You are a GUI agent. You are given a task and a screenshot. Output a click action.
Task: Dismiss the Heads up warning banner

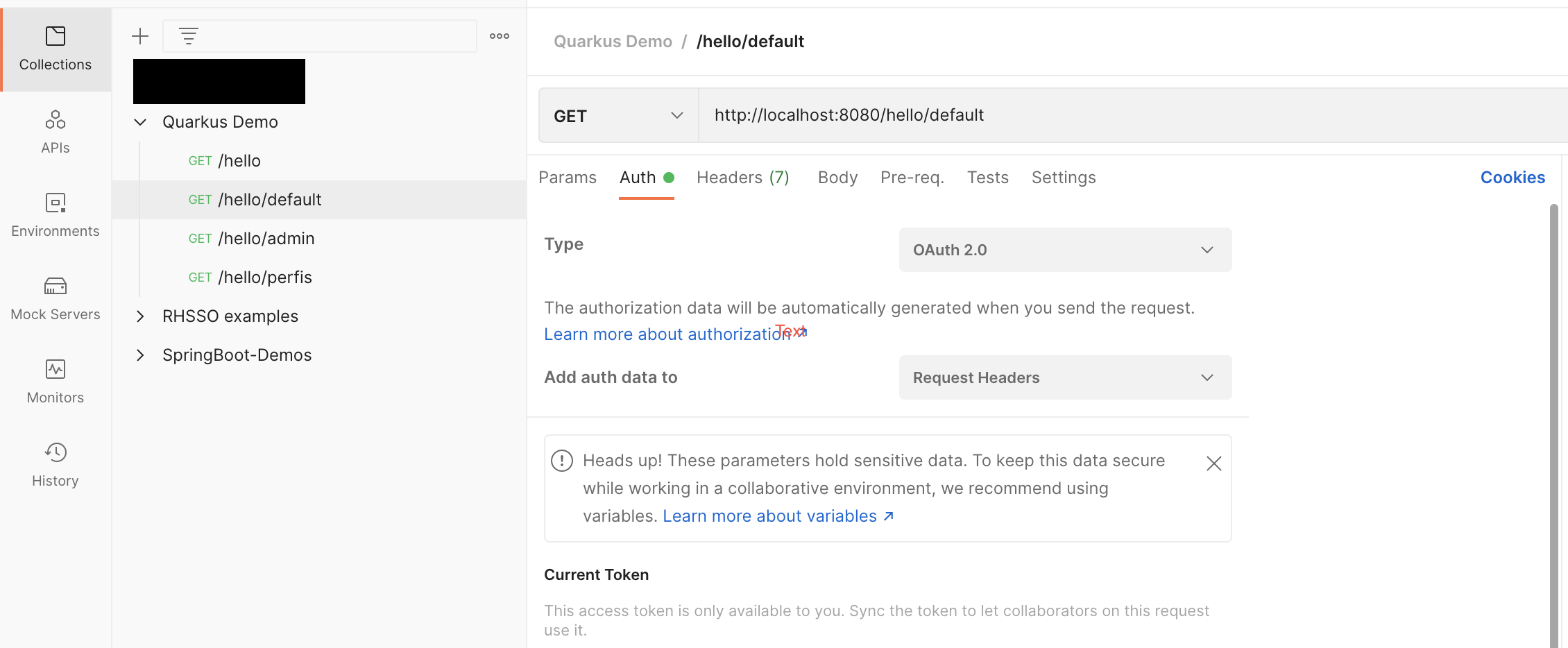coord(1213,463)
